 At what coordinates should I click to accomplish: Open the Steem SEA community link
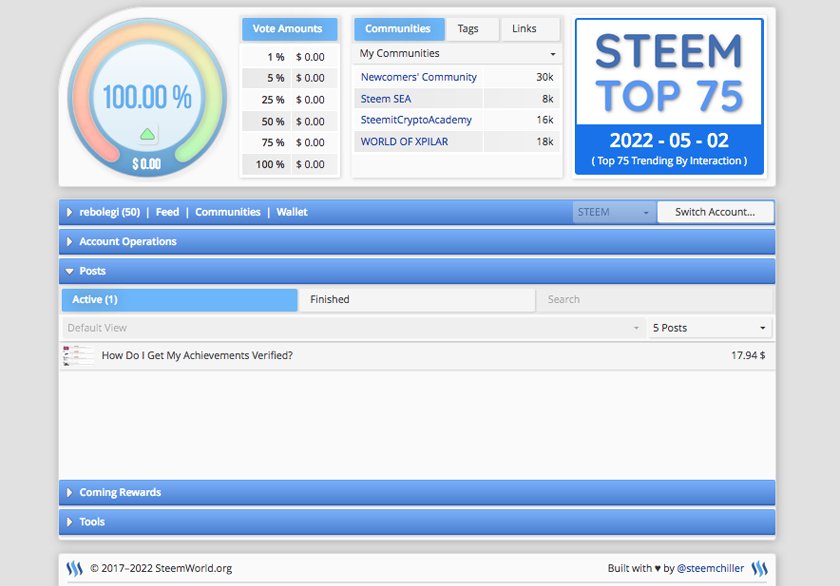click(386, 99)
